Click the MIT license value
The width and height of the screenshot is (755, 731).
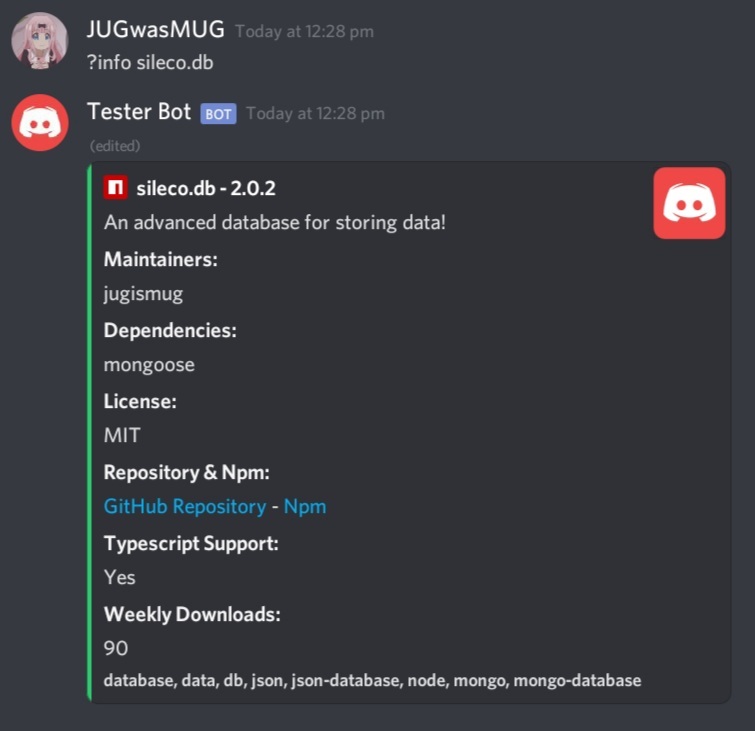pos(122,435)
